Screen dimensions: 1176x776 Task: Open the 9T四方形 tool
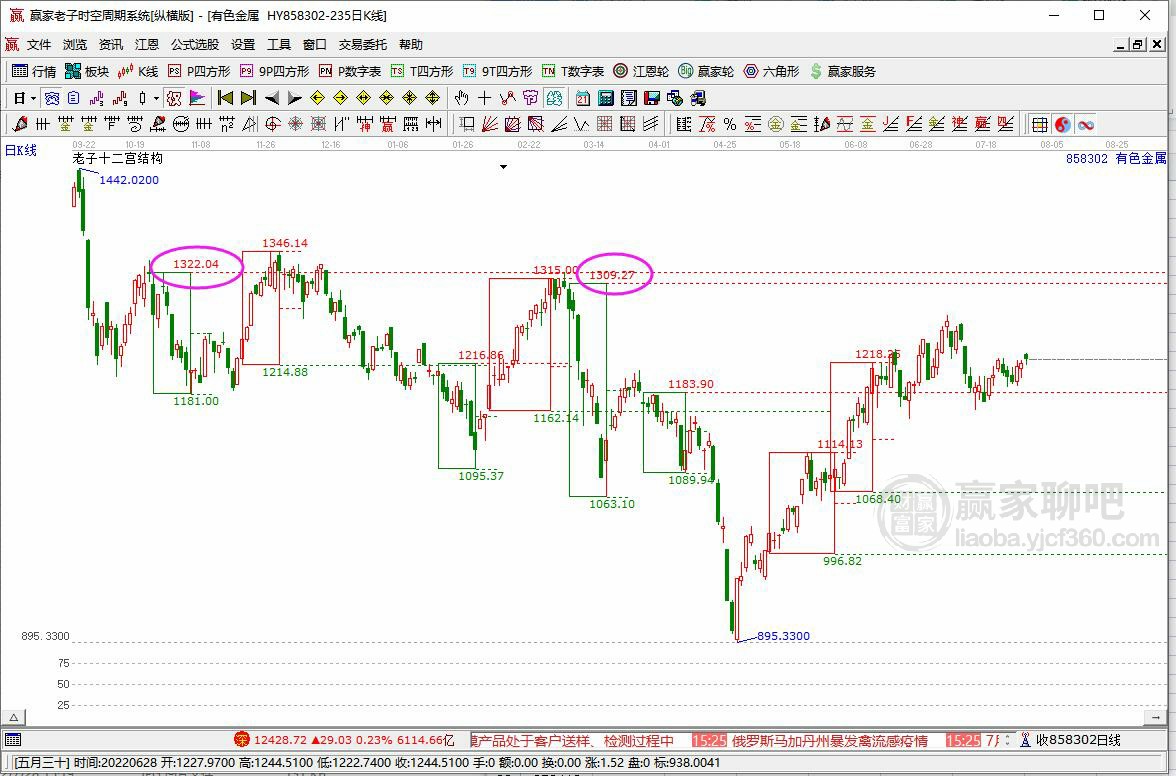click(496, 71)
